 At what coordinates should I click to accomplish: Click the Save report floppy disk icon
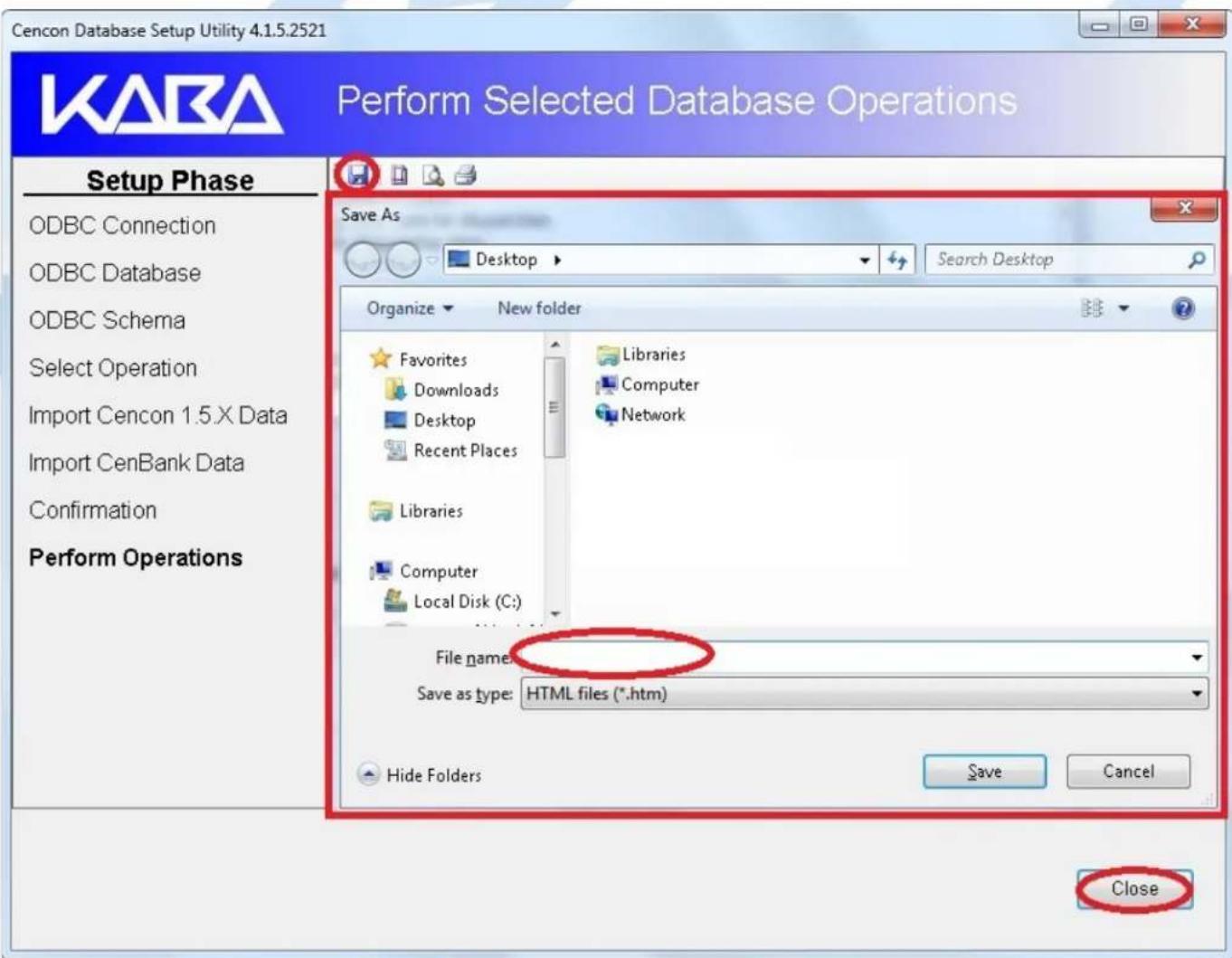click(x=358, y=174)
